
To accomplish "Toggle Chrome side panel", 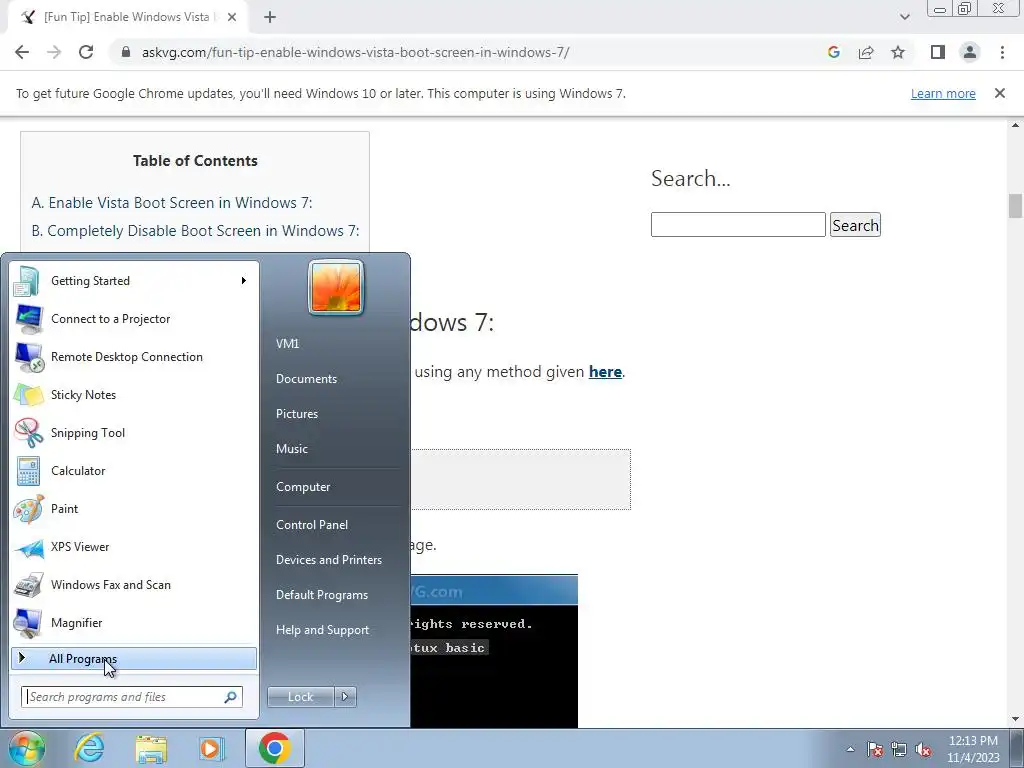I will 938,52.
